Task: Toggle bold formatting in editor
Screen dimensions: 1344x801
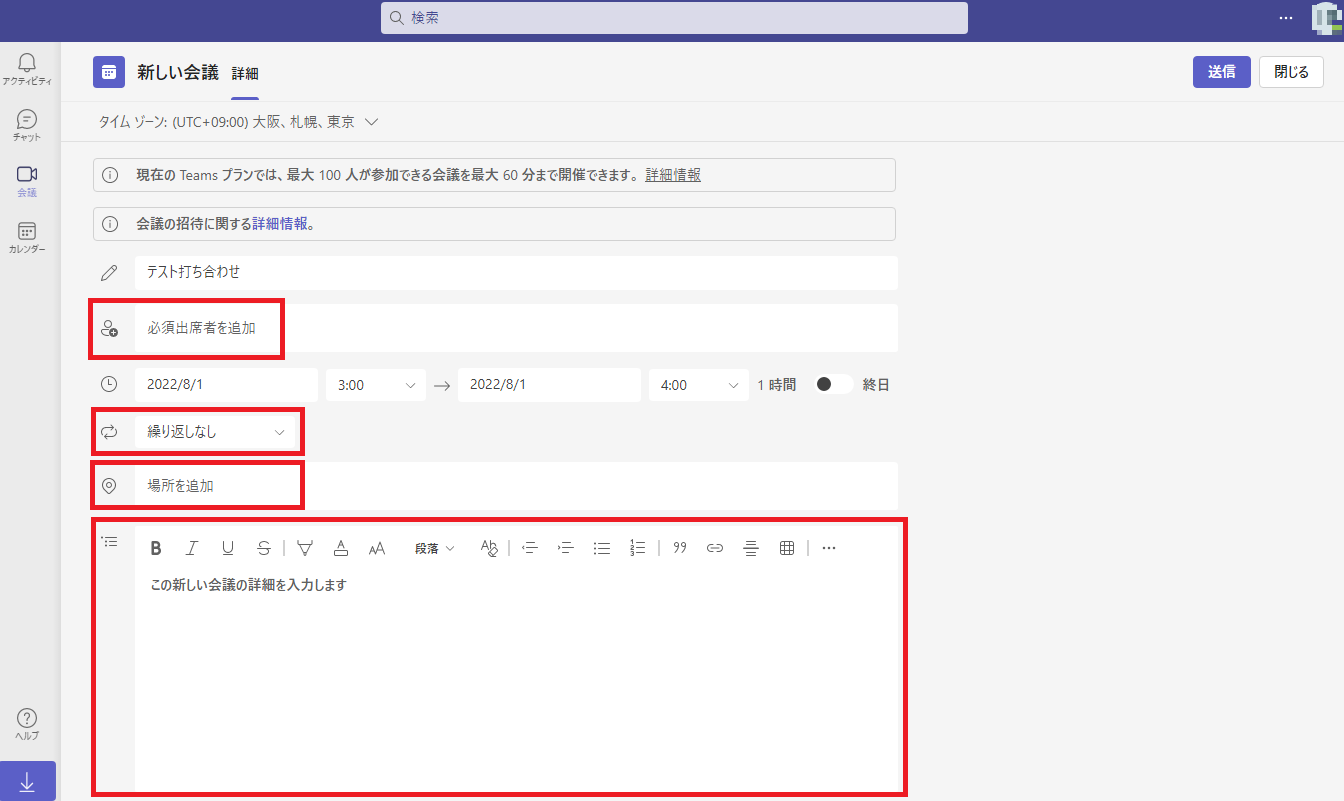Action: 156,548
